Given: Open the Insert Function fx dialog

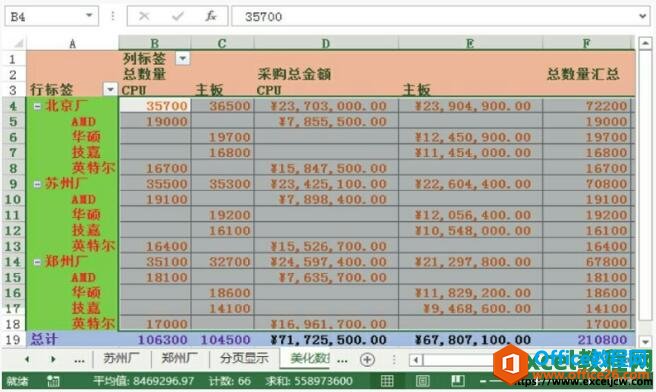Looking at the screenshot, I should pyautogui.click(x=211, y=16).
